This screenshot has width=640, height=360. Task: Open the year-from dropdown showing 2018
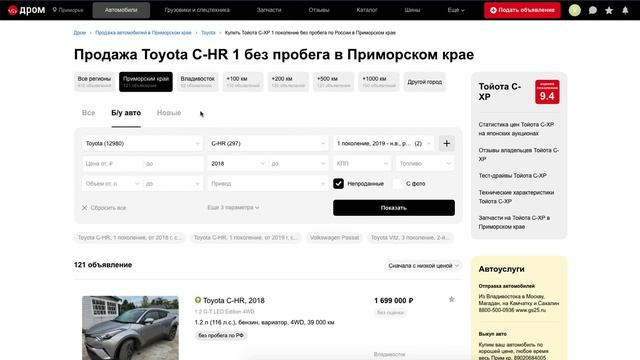pyautogui.click(x=238, y=164)
